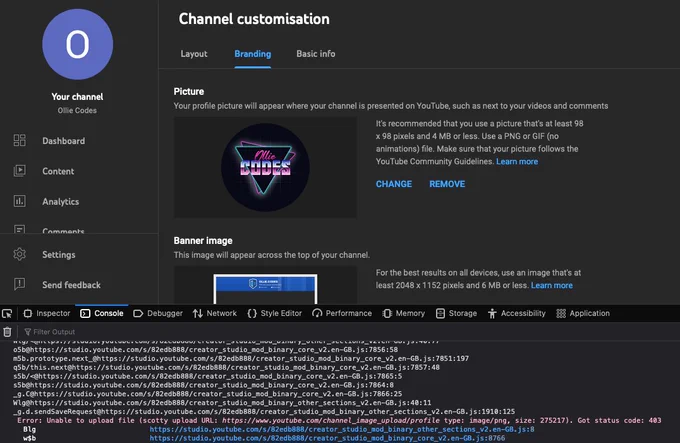The height and width of the screenshot is (443, 680).
Task: Select Send feedback in the sidebar
Action: click(x=72, y=285)
